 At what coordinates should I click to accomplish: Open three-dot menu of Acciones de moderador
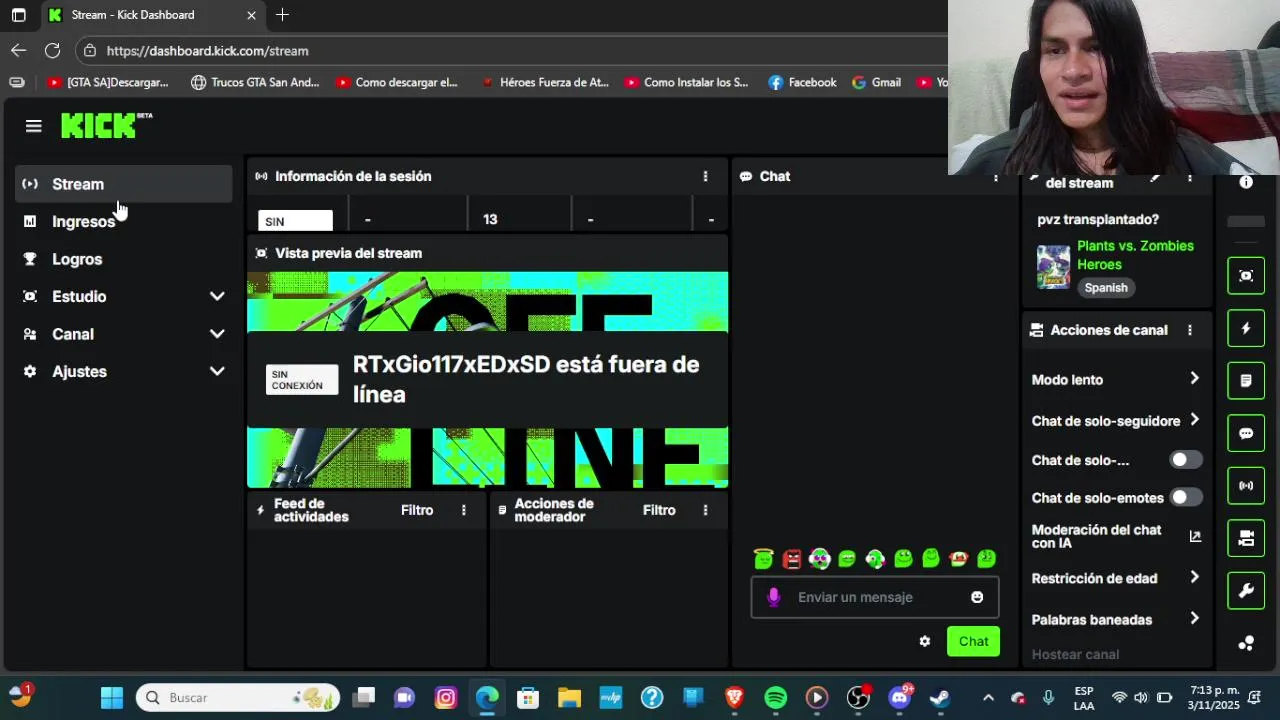705,510
